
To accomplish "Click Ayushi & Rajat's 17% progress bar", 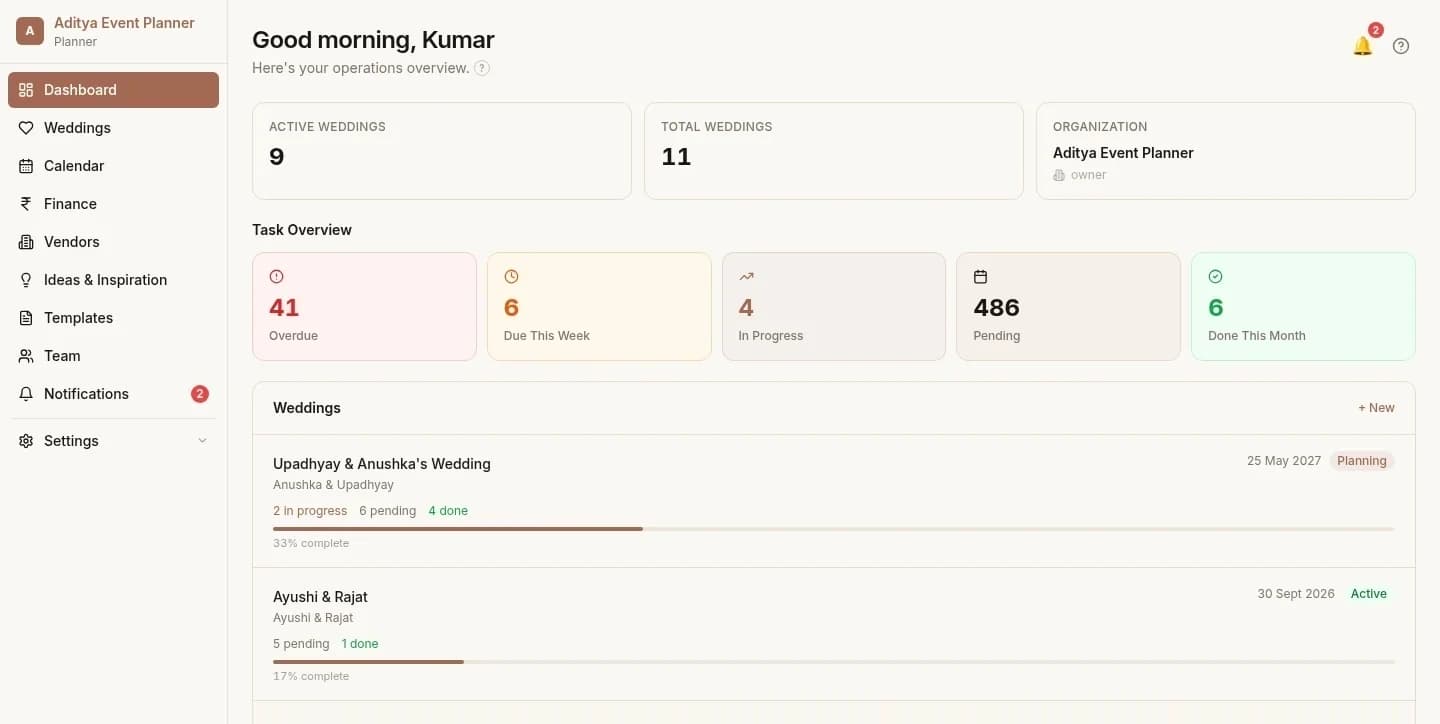I will [834, 662].
